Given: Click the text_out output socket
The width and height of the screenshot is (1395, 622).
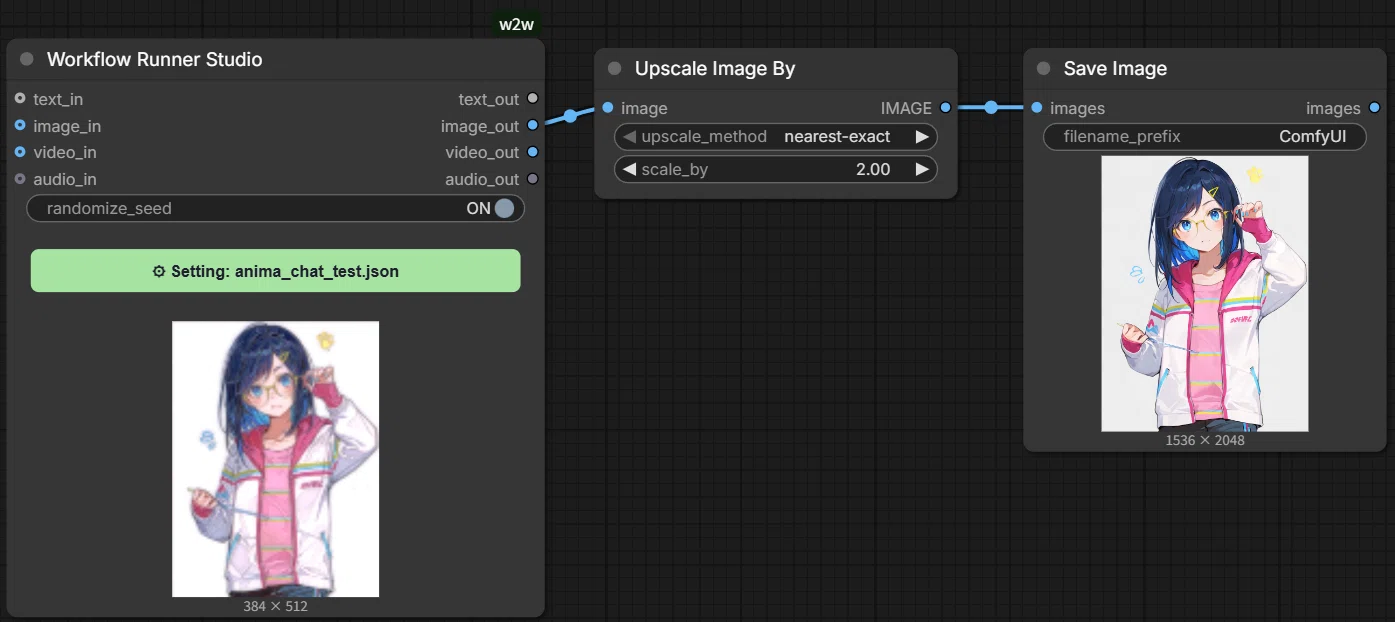Looking at the screenshot, I should [x=532, y=98].
